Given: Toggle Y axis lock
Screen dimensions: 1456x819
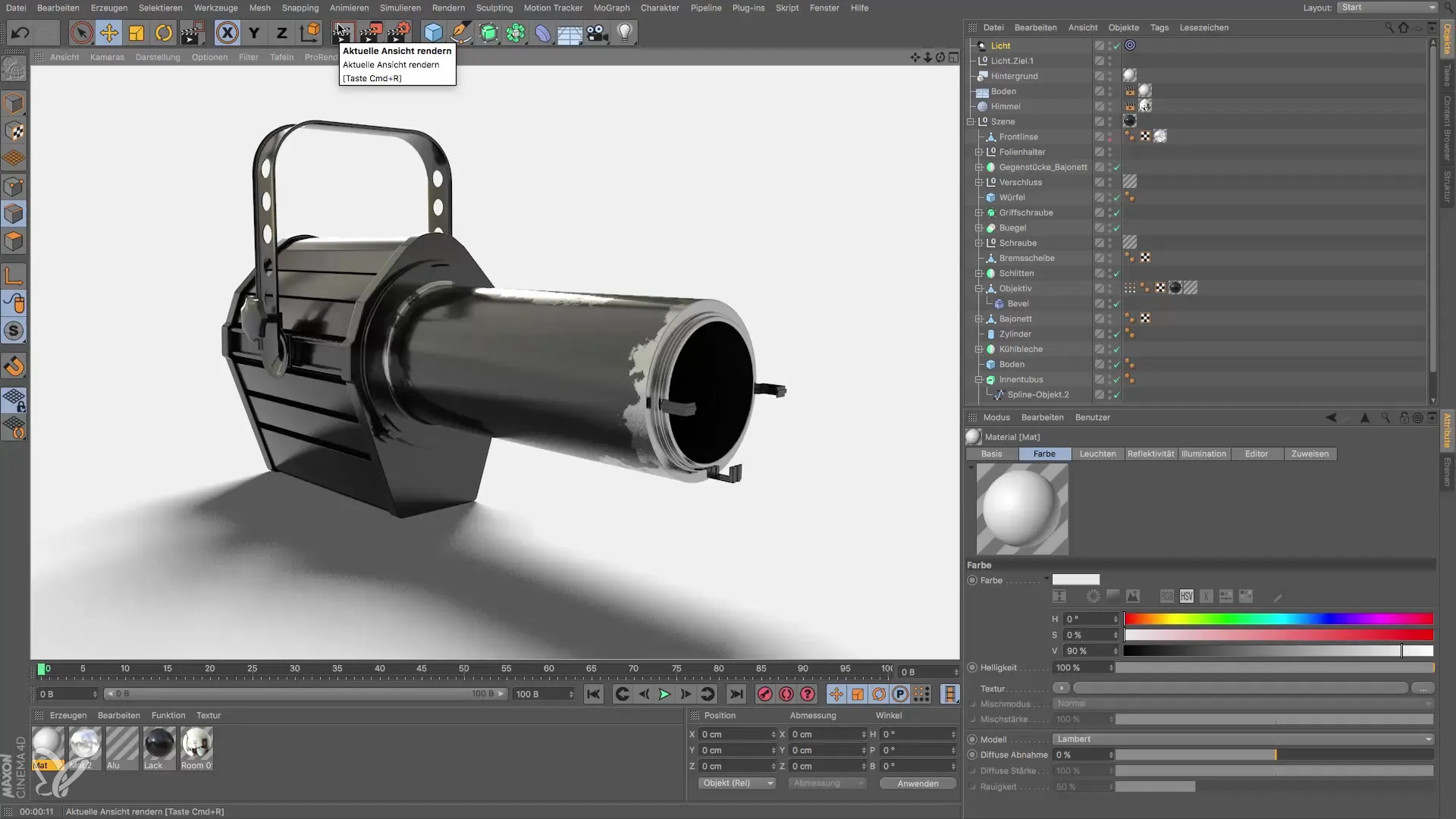Looking at the screenshot, I should [x=254, y=33].
